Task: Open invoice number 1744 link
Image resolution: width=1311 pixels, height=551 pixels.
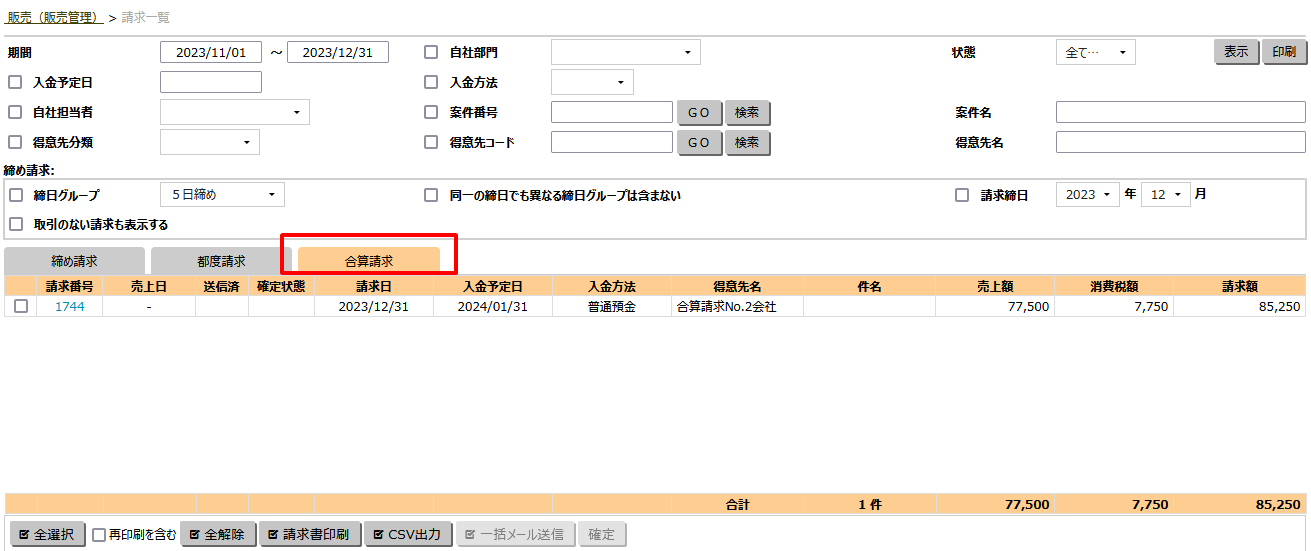Action: (70, 307)
